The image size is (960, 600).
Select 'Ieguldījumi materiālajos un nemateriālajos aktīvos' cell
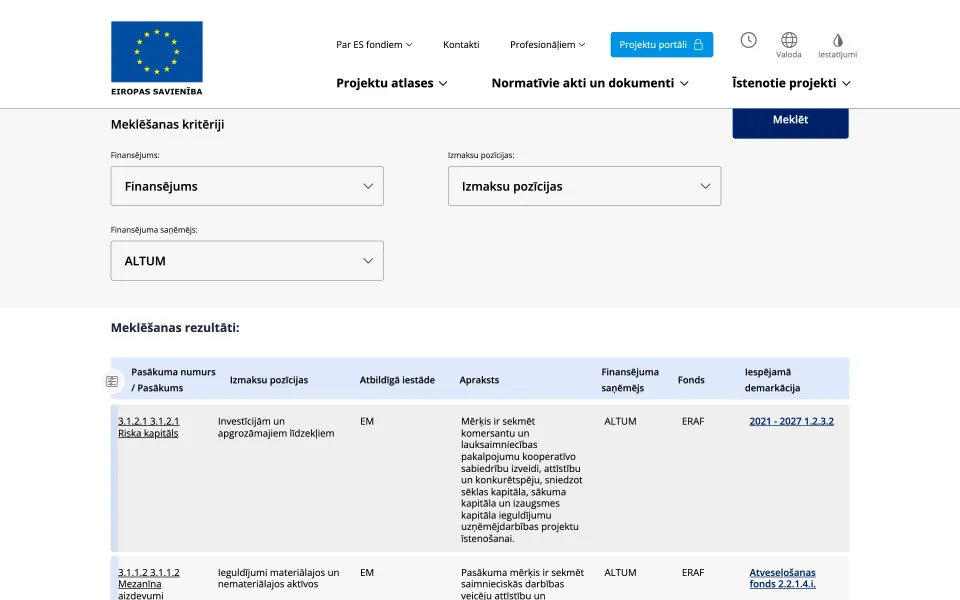click(x=278, y=578)
